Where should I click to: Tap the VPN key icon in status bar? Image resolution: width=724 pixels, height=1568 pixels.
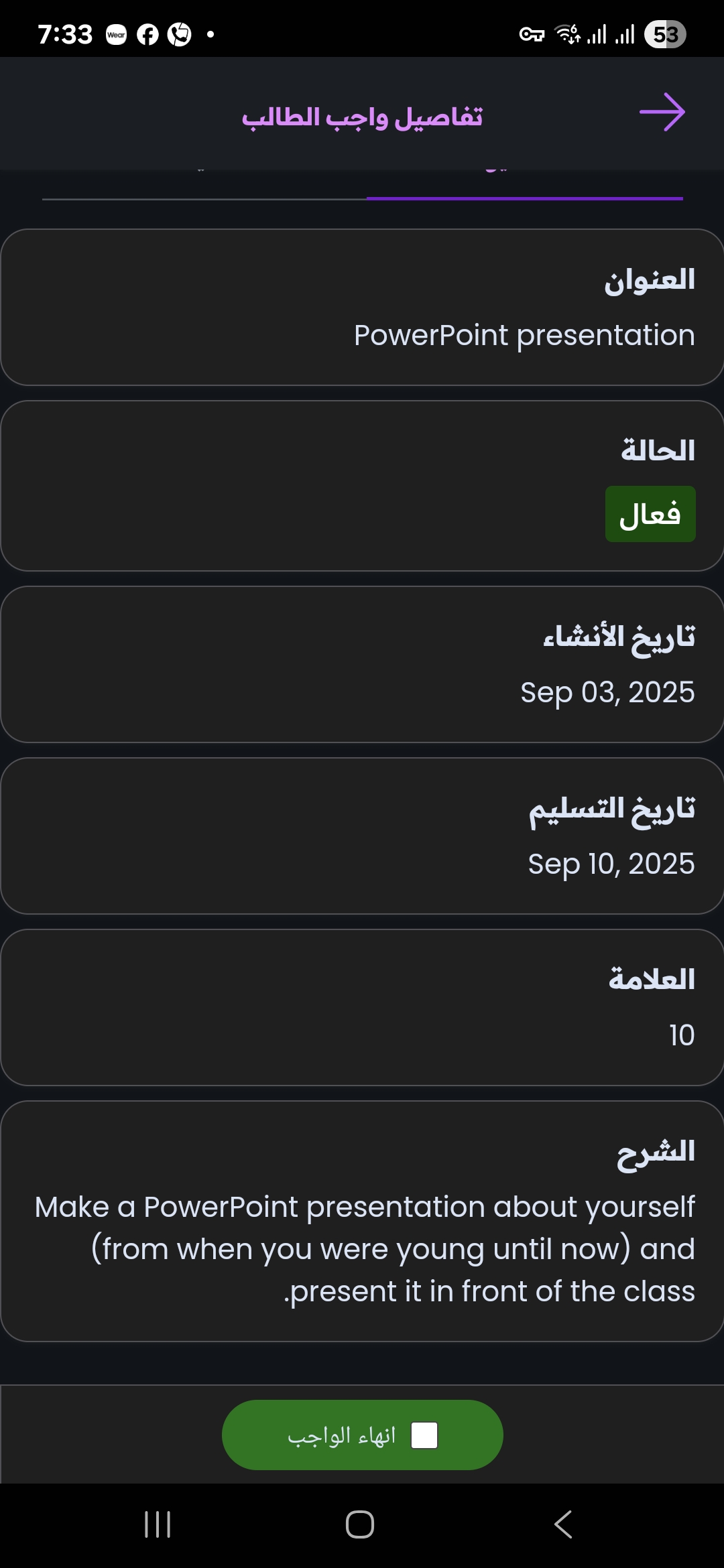coord(532,34)
